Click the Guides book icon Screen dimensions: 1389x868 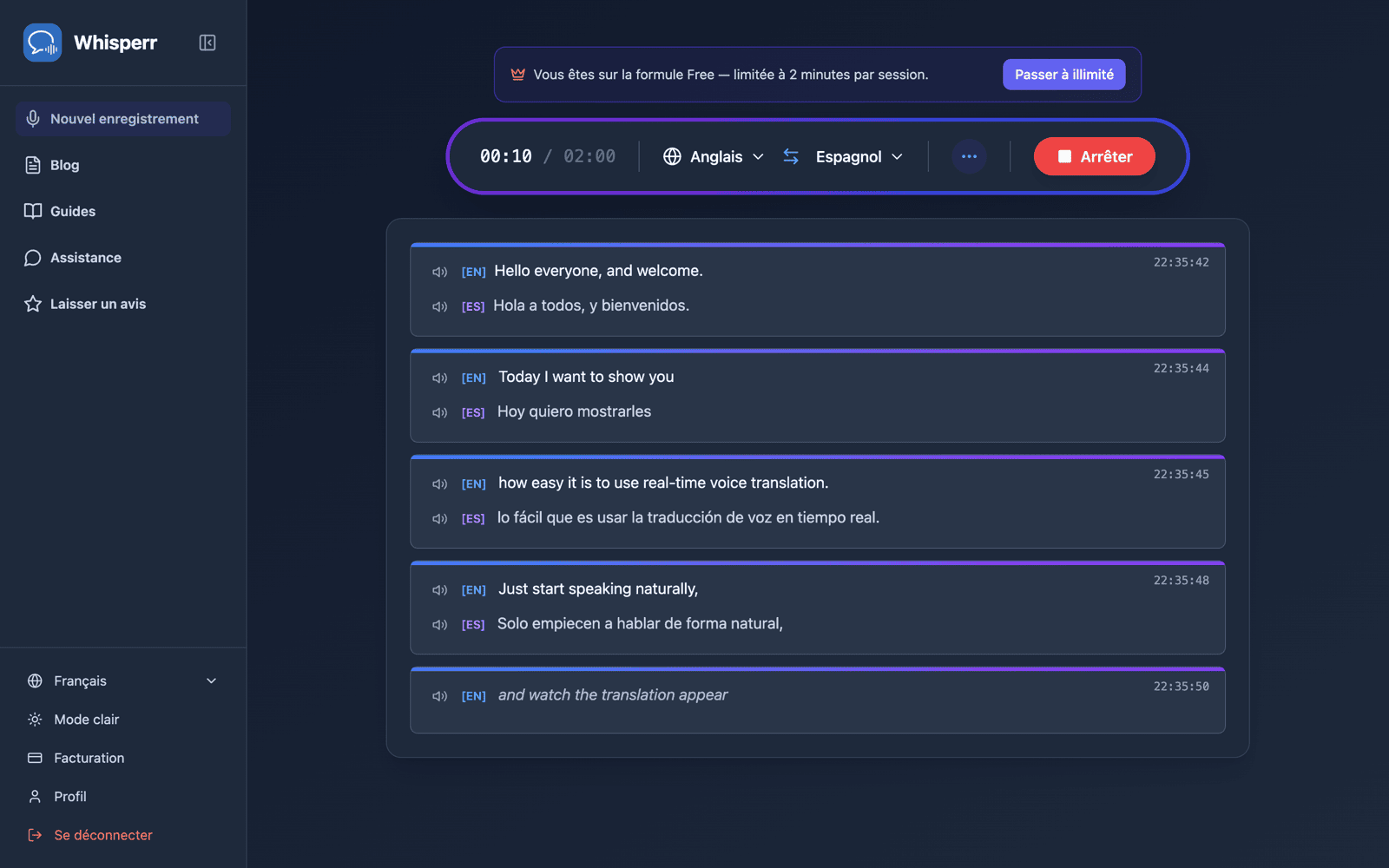[33, 211]
